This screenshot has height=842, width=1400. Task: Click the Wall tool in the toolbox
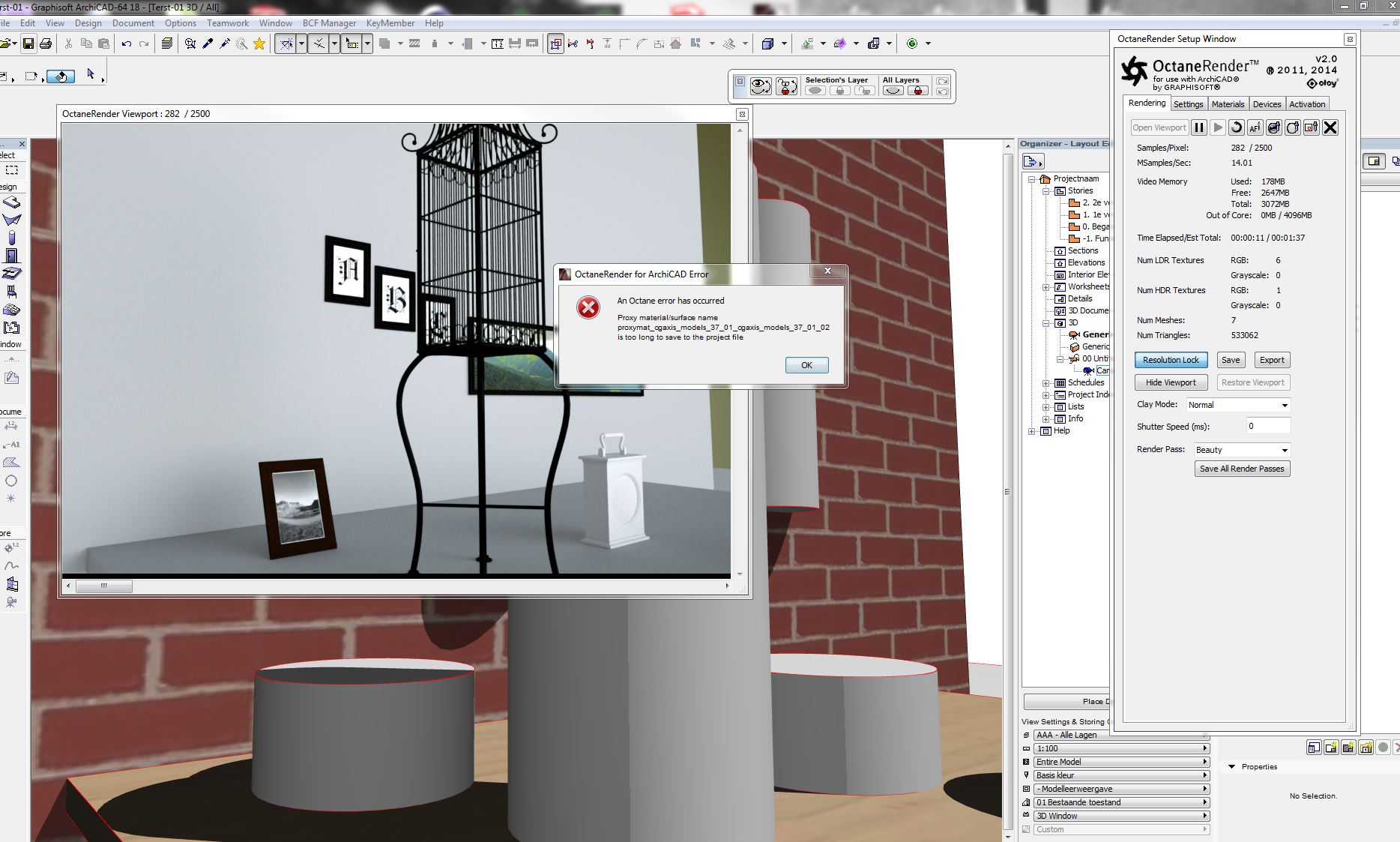point(12,202)
